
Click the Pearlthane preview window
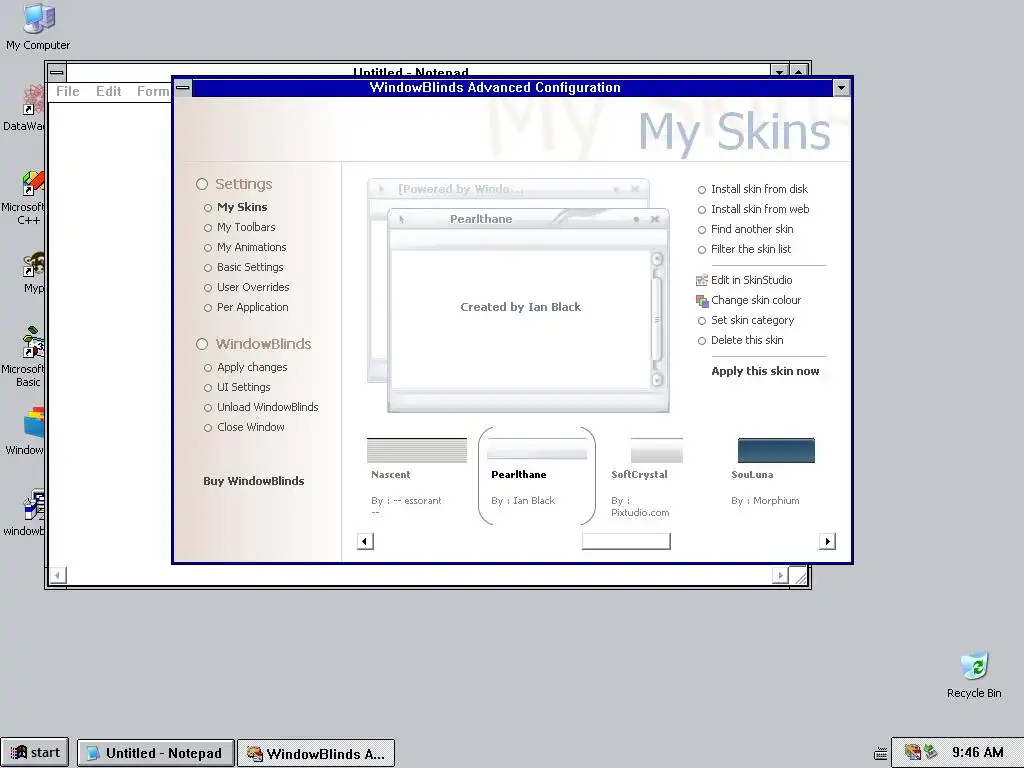point(528,310)
